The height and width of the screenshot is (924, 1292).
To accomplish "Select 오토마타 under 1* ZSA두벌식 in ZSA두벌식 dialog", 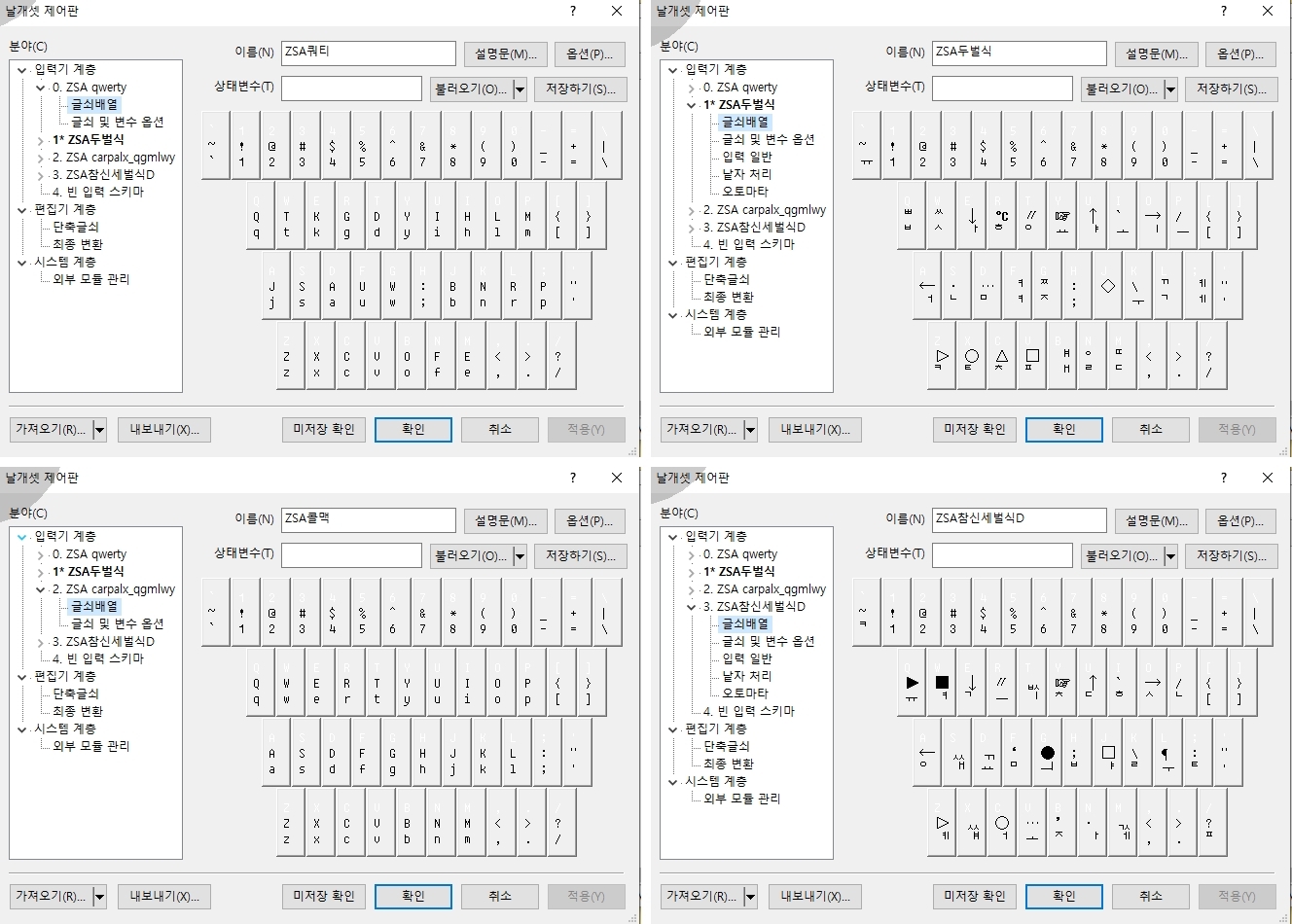I will point(744,192).
